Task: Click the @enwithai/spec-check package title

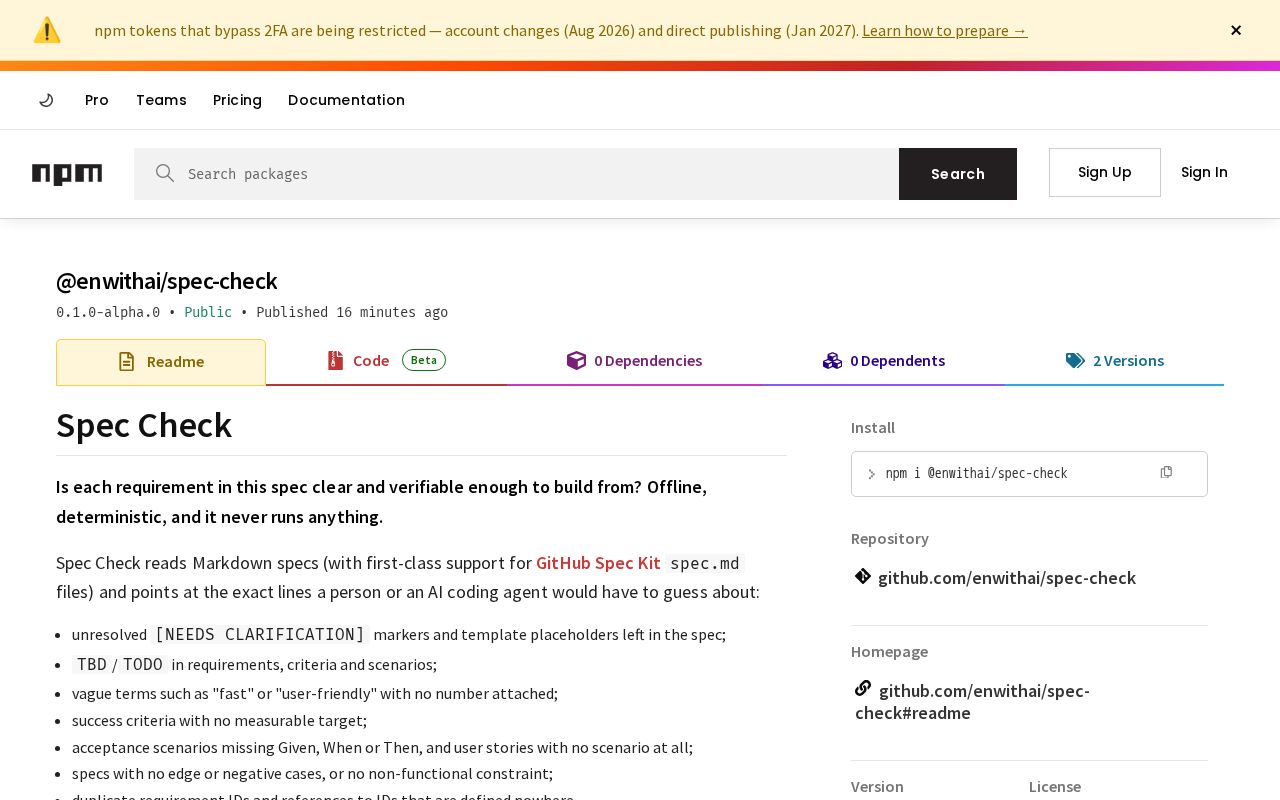Action: coord(167,281)
